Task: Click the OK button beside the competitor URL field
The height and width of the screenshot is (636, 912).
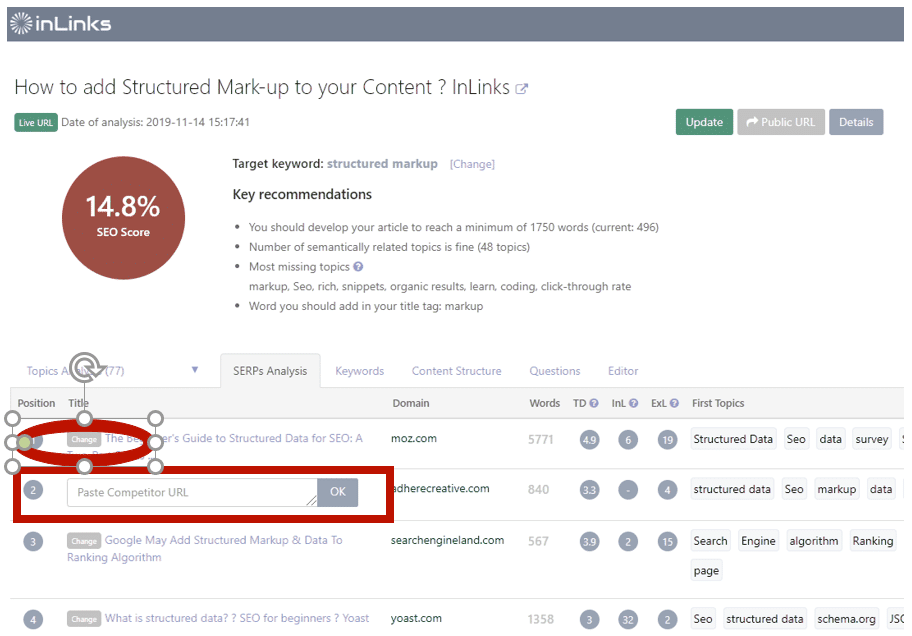Action: point(338,492)
